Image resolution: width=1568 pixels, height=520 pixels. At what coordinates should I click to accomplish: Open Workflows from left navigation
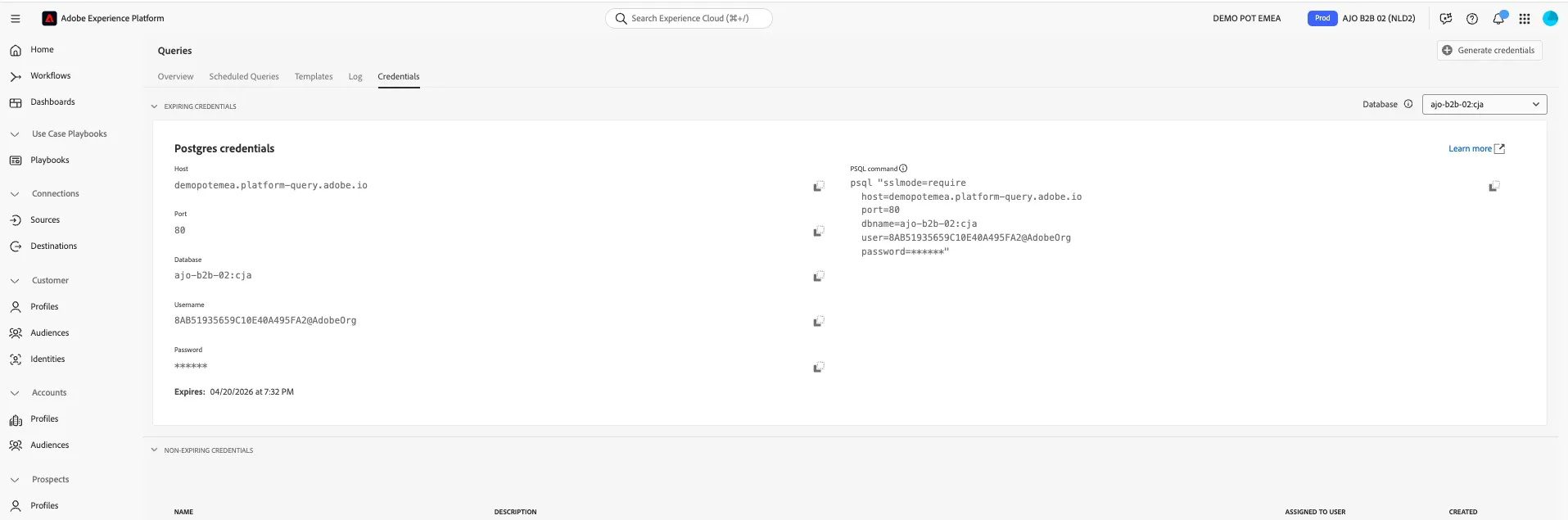click(x=50, y=76)
